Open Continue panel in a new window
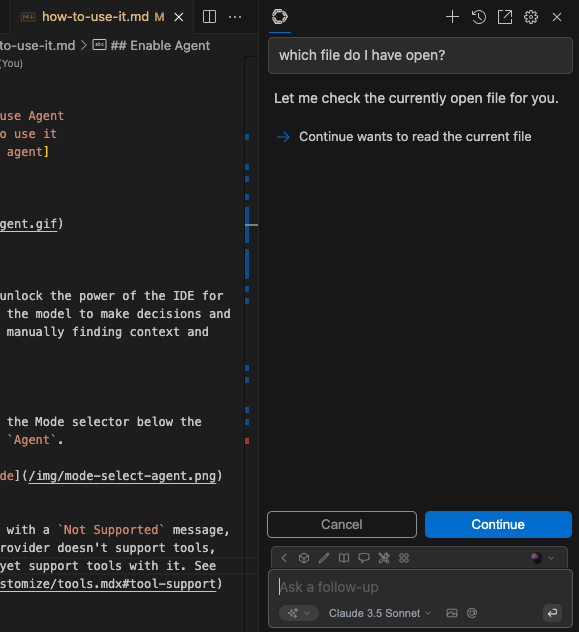579x632 pixels. click(505, 17)
